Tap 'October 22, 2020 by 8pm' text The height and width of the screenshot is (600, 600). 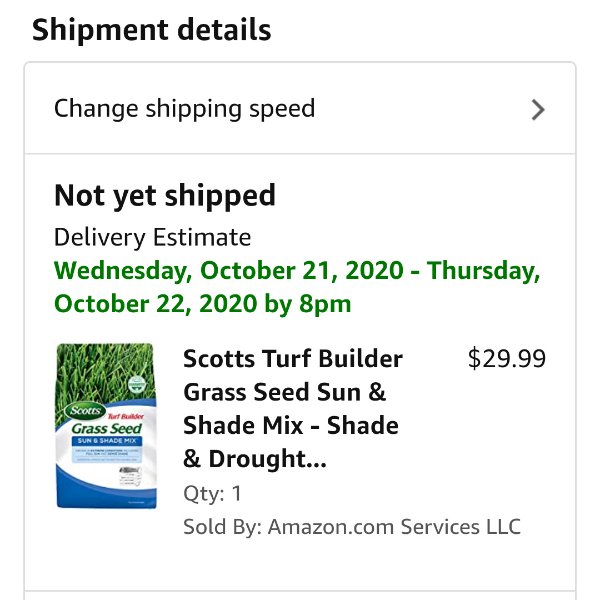click(202, 304)
